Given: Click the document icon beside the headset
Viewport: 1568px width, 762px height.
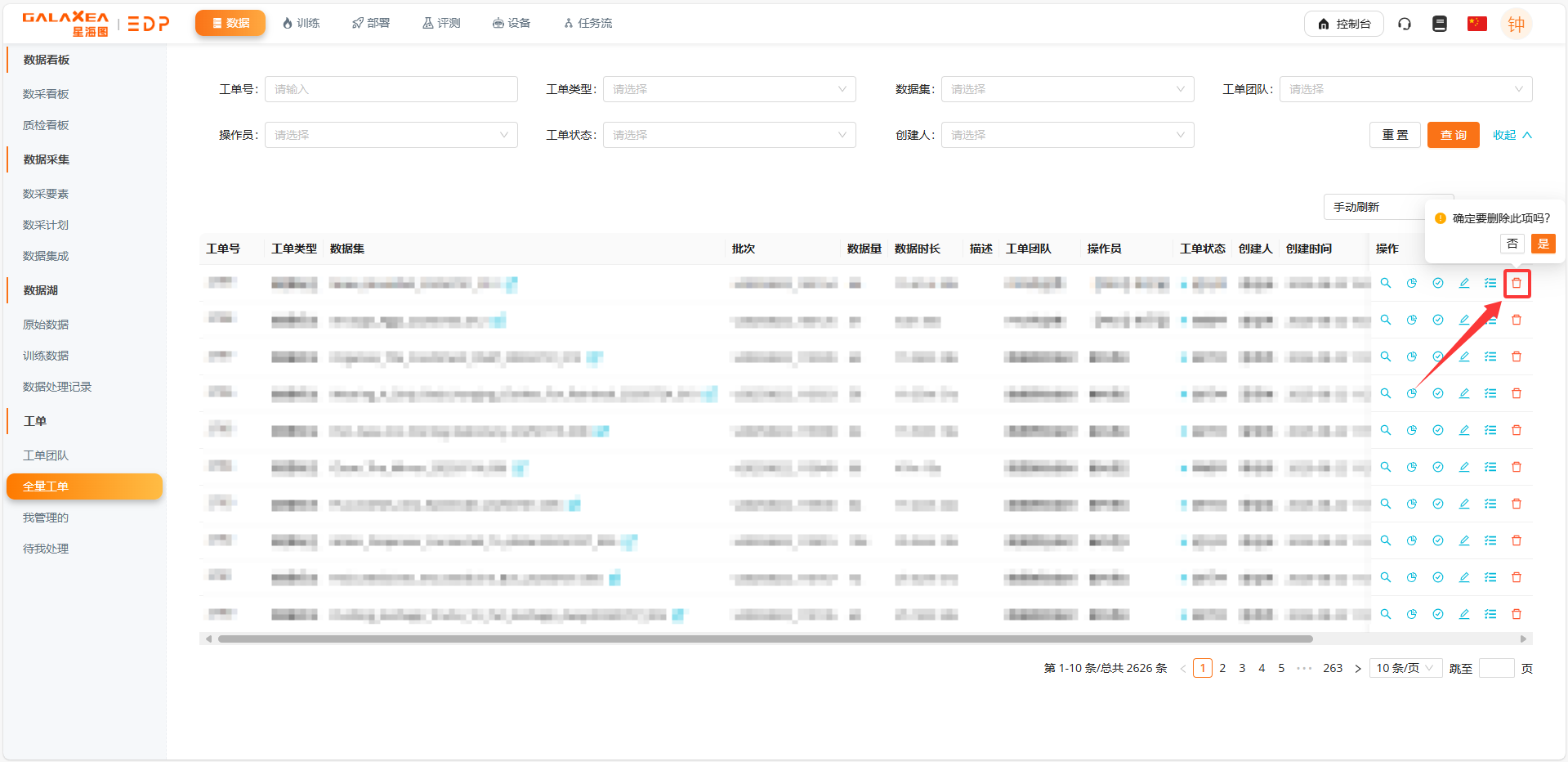Looking at the screenshot, I should point(1440,24).
